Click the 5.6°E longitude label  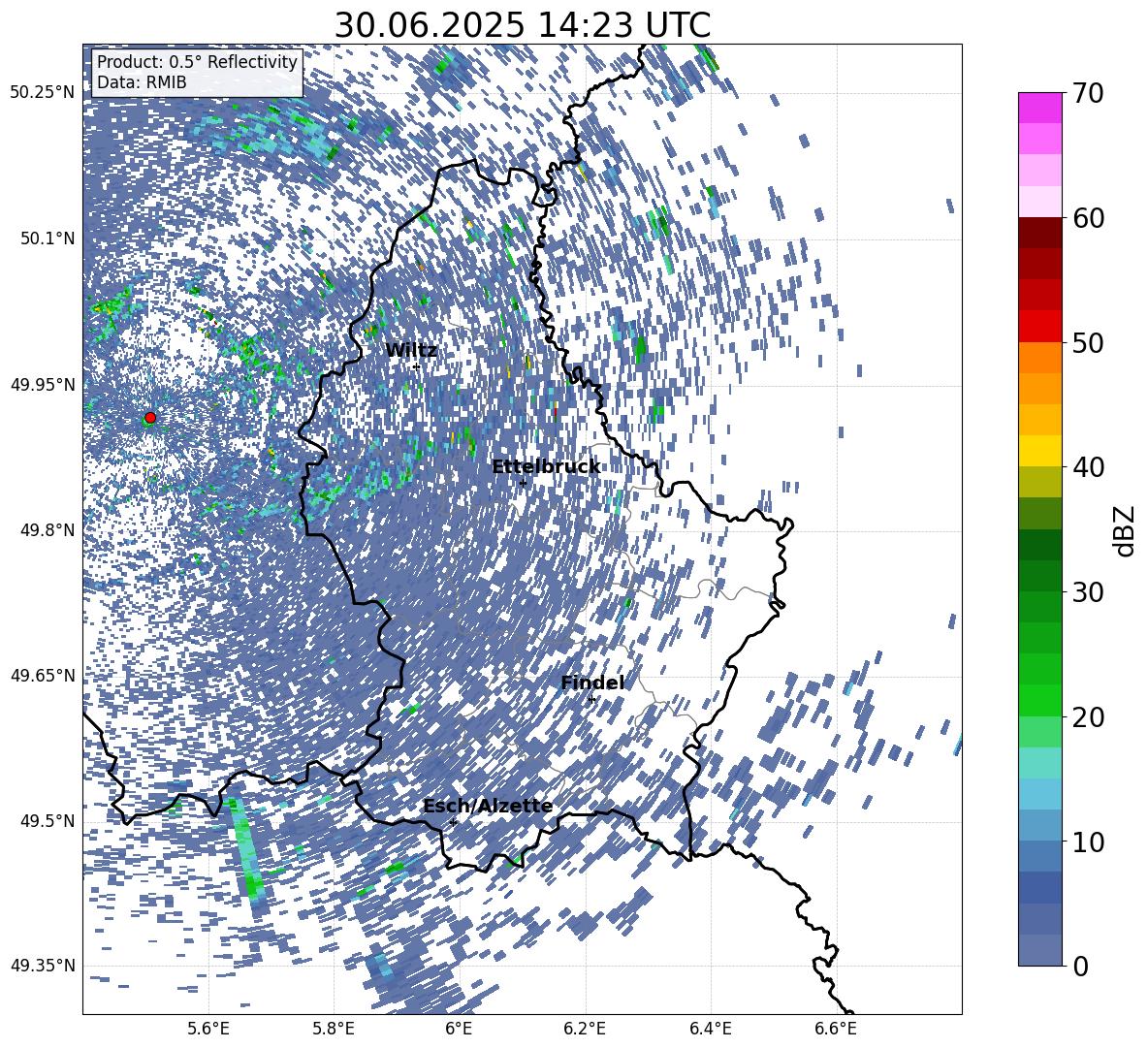click(x=207, y=1029)
